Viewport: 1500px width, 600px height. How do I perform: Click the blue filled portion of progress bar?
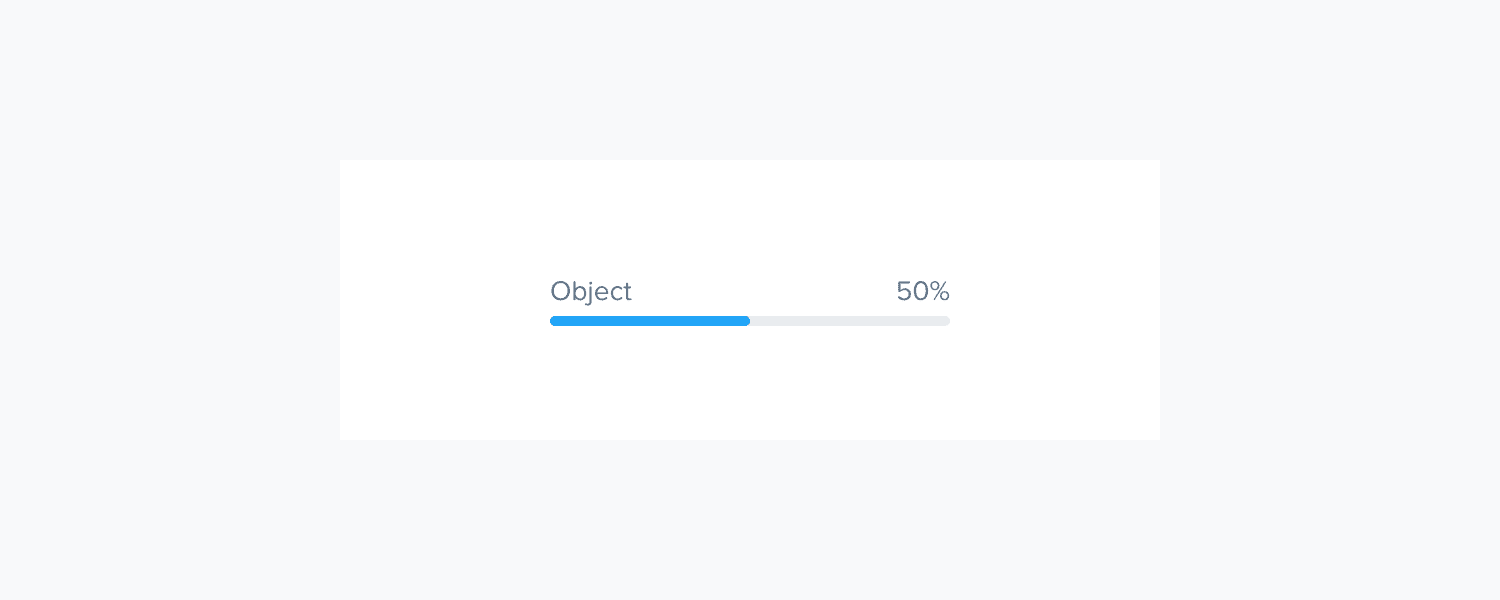pos(650,321)
